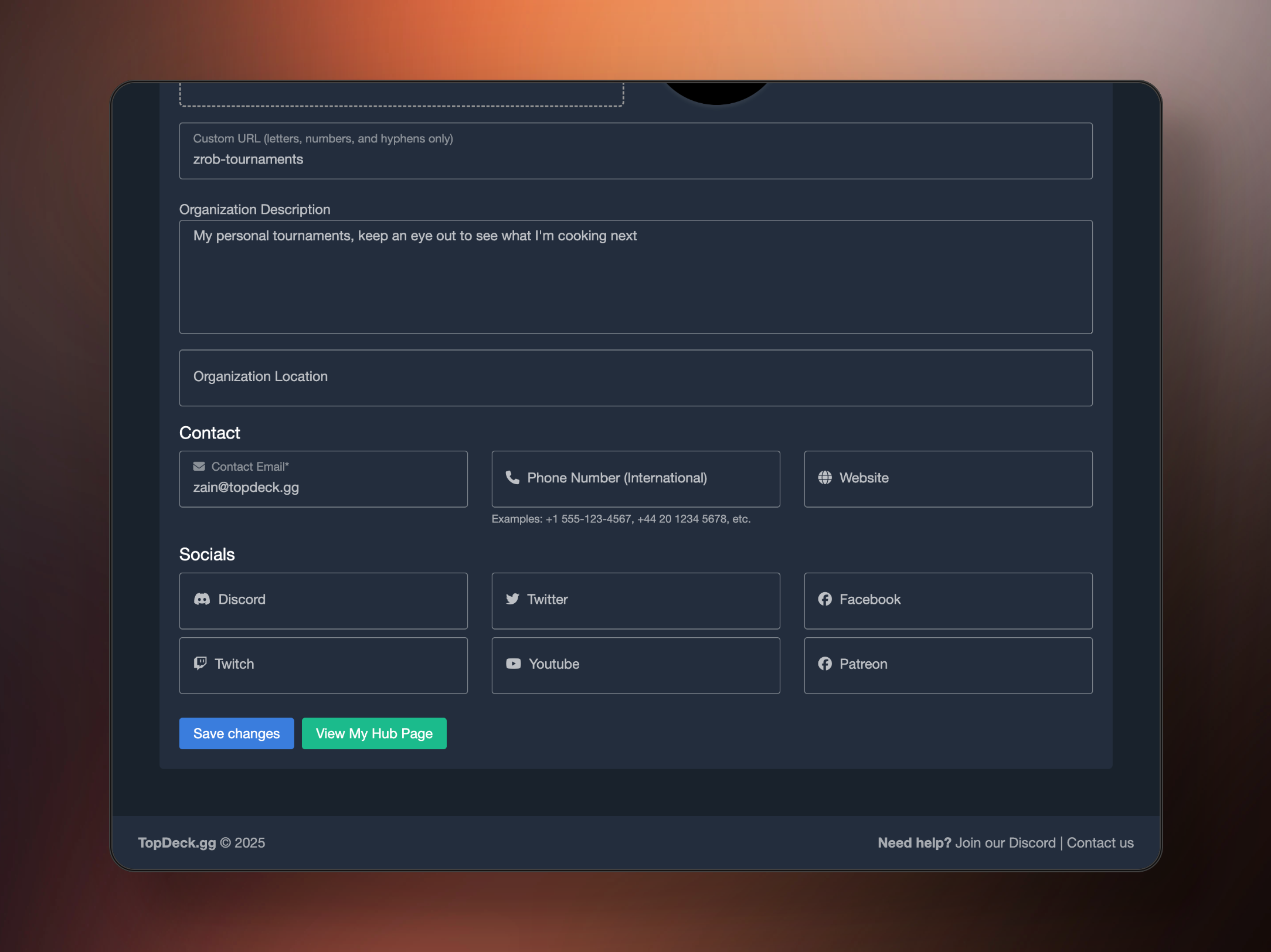The width and height of the screenshot is (1271, 952).
Task: Click the dashed image upload area
Action: (x=401, y=95)
